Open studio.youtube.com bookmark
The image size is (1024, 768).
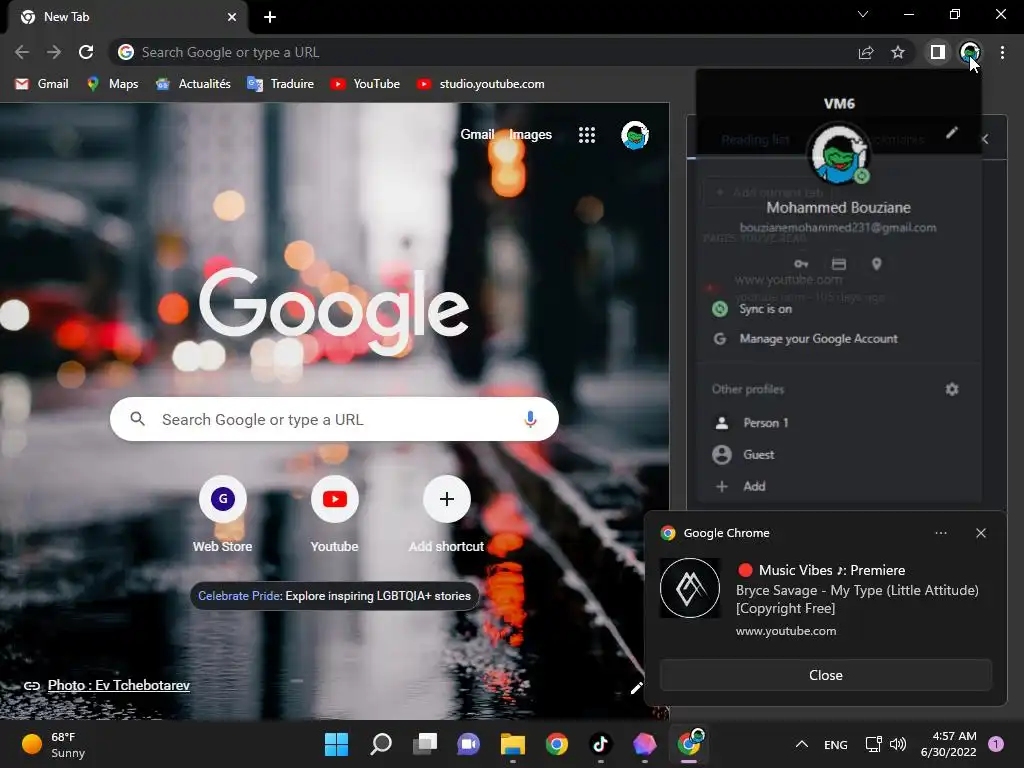(x=480, y=84)
